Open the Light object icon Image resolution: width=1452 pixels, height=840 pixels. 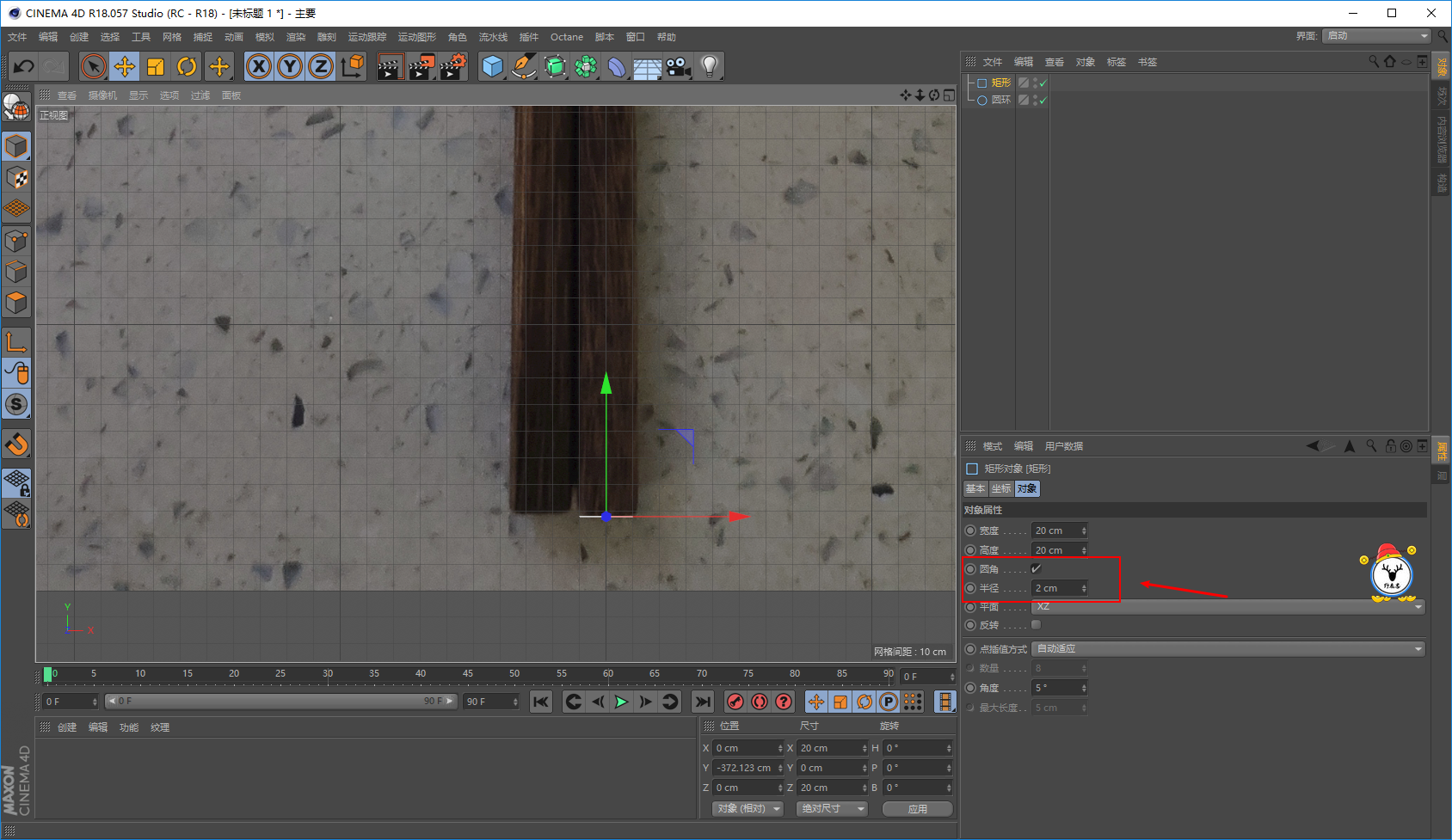[709, 66]
